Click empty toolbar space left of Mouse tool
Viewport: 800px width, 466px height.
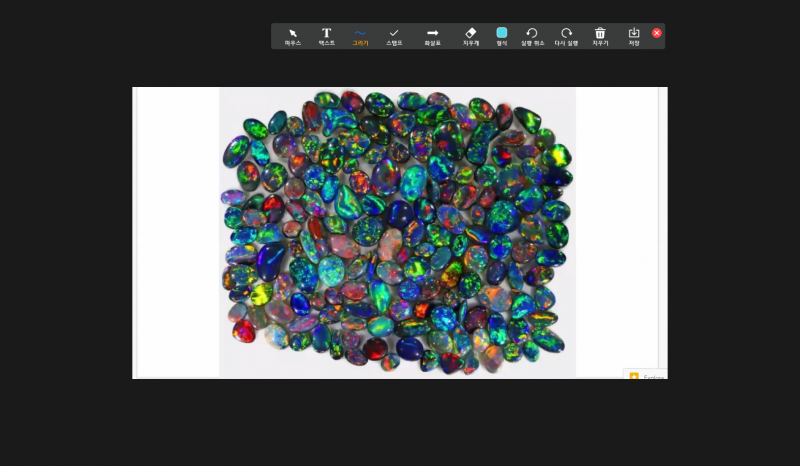click(277, 36)
